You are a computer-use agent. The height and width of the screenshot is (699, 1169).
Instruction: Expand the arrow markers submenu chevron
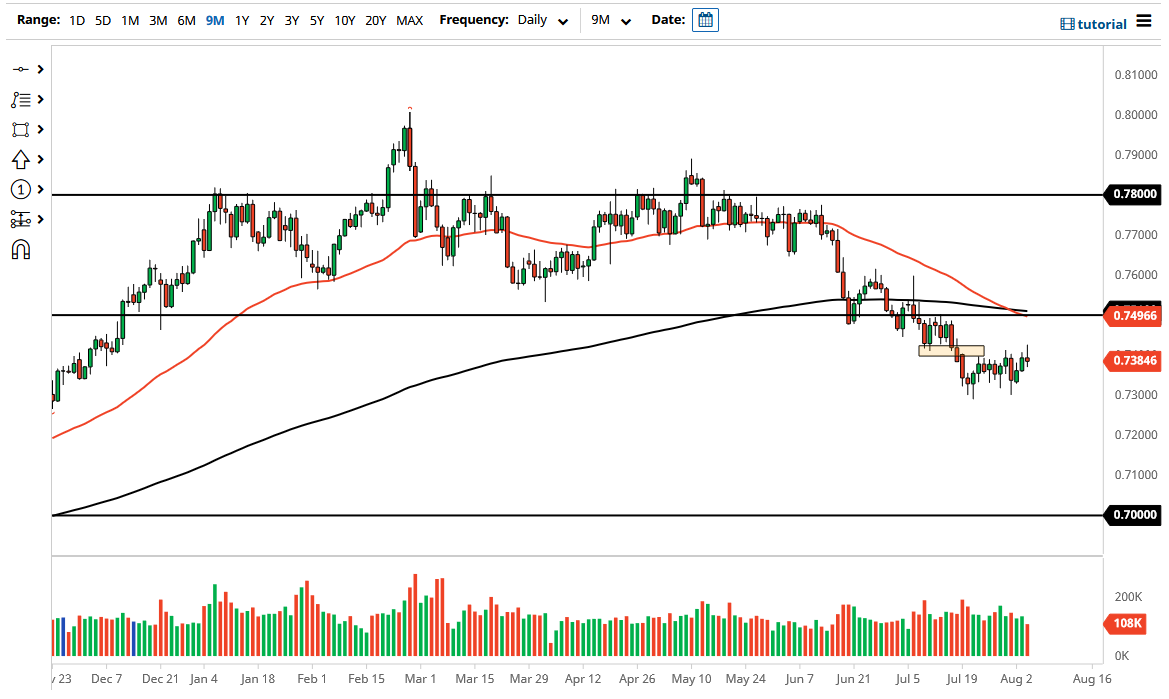click(40, 159)
